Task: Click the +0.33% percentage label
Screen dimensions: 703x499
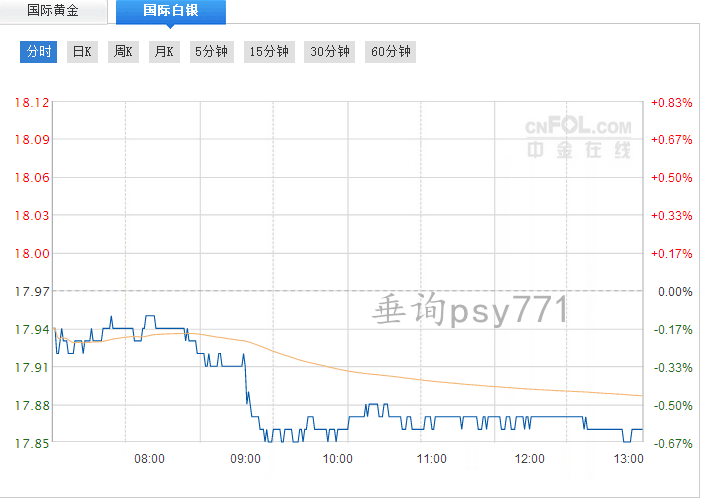Action: 672,216
